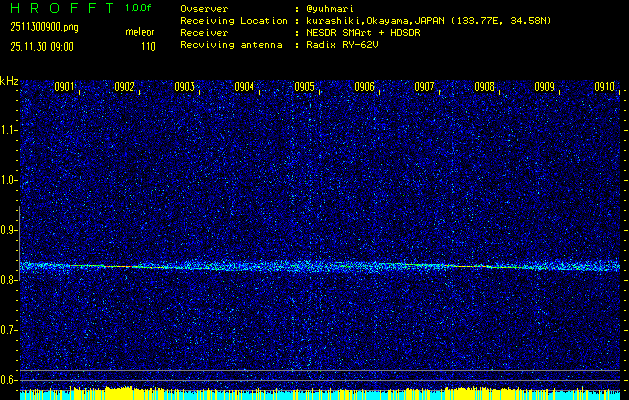
Task: Click the 0.8 kHz axis label
Action: point(8,280)
